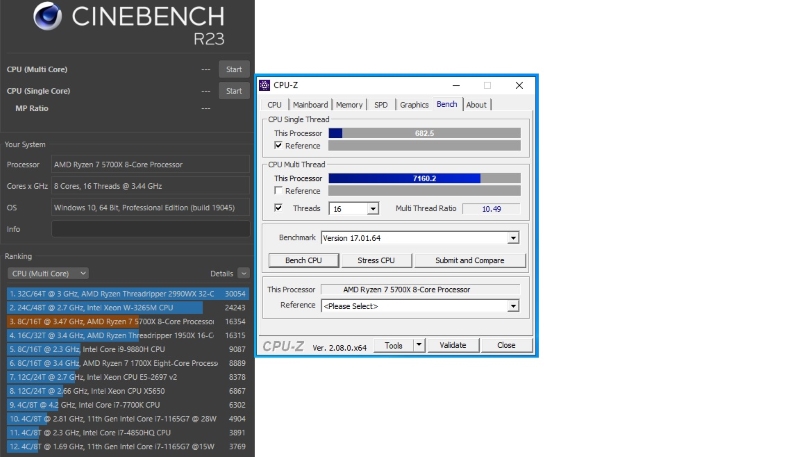Open the Graphics tab
Screen dimensions: 800x457
coord(414,105)
